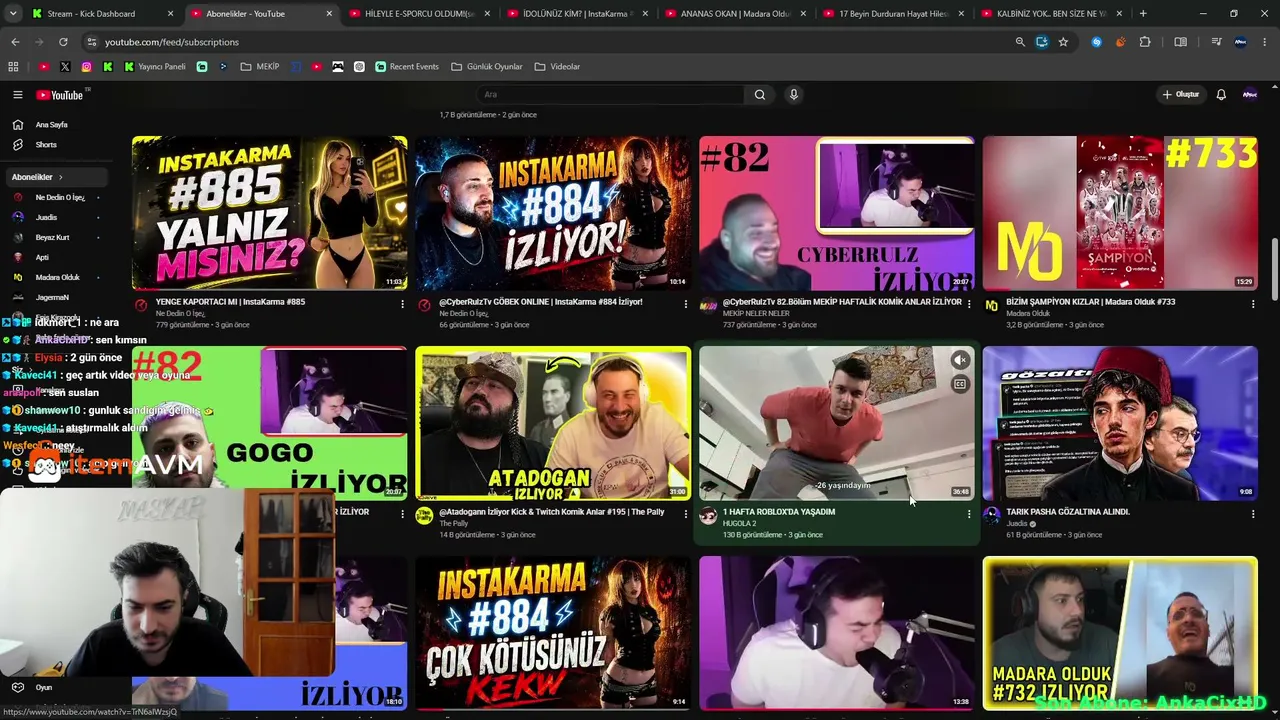Screen dimensions: 1280x720
Task: Click the address bar showing youtube.com/feed/subscriptions
Action: coord(545,42)
